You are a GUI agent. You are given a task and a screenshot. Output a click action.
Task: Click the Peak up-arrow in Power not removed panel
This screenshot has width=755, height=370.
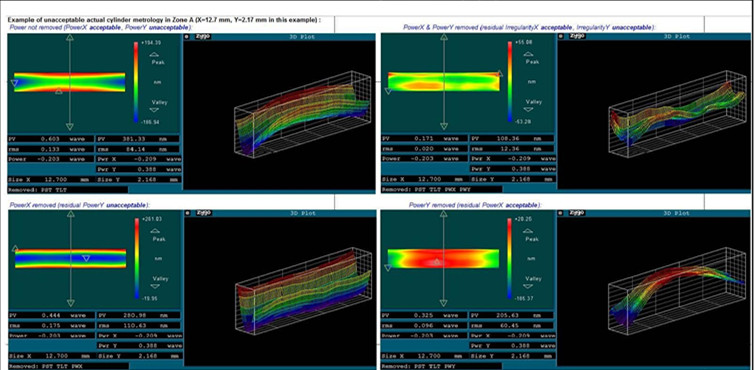click(155, 55)
